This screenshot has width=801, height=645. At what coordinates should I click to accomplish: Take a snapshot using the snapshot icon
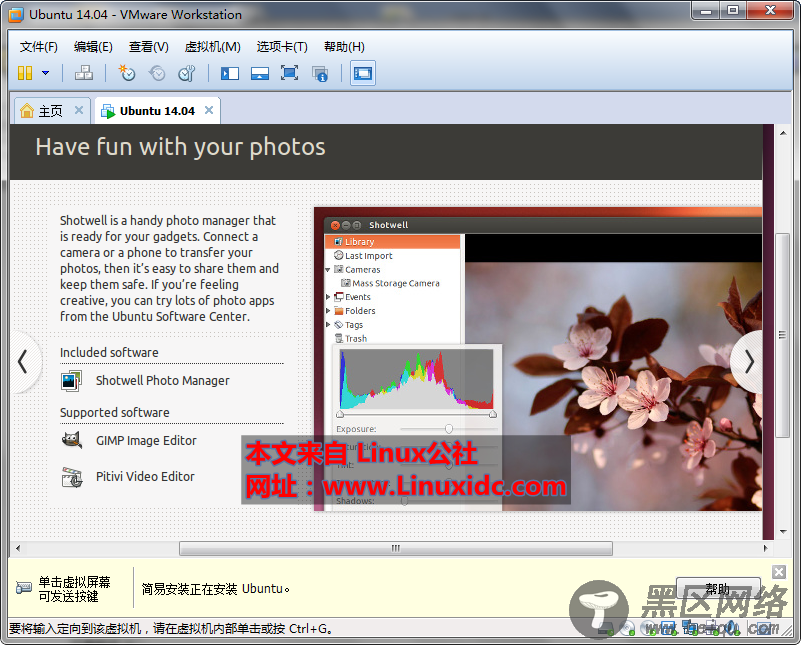(127, 73)
